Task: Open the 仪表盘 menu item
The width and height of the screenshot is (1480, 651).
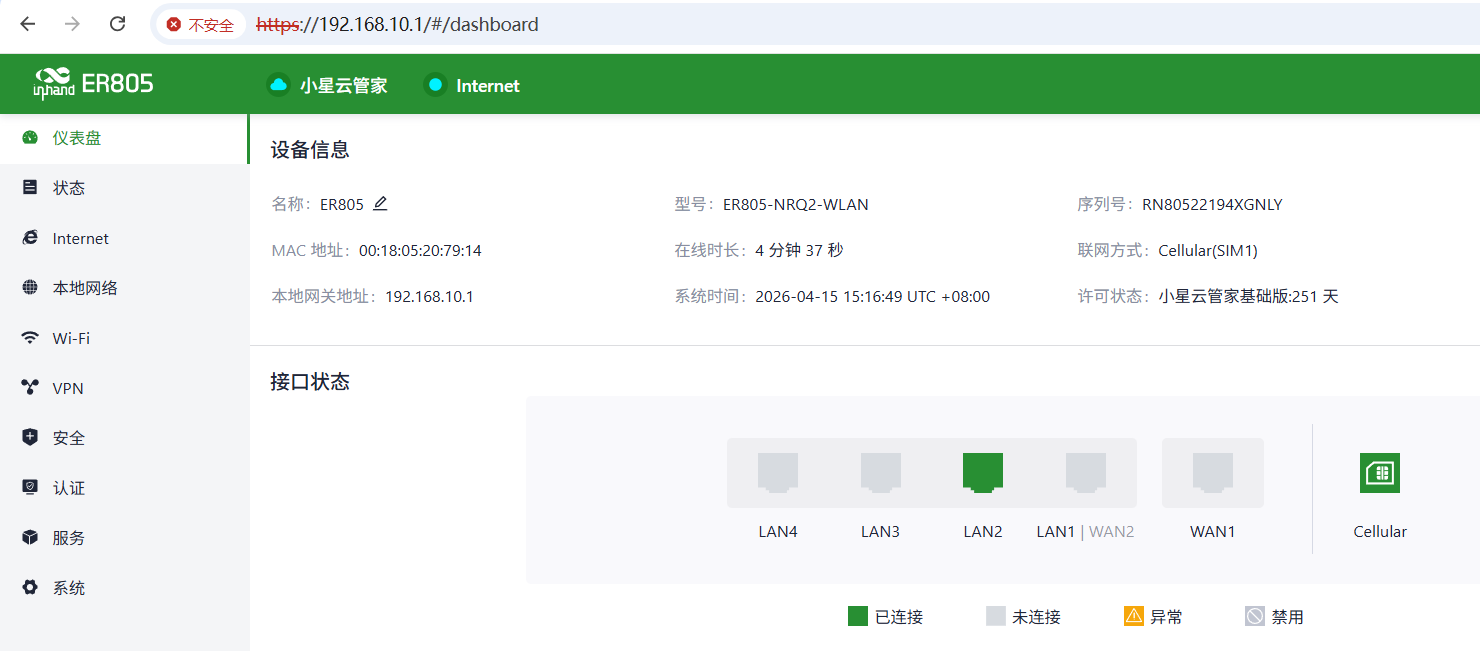Action: pos(124,138)
